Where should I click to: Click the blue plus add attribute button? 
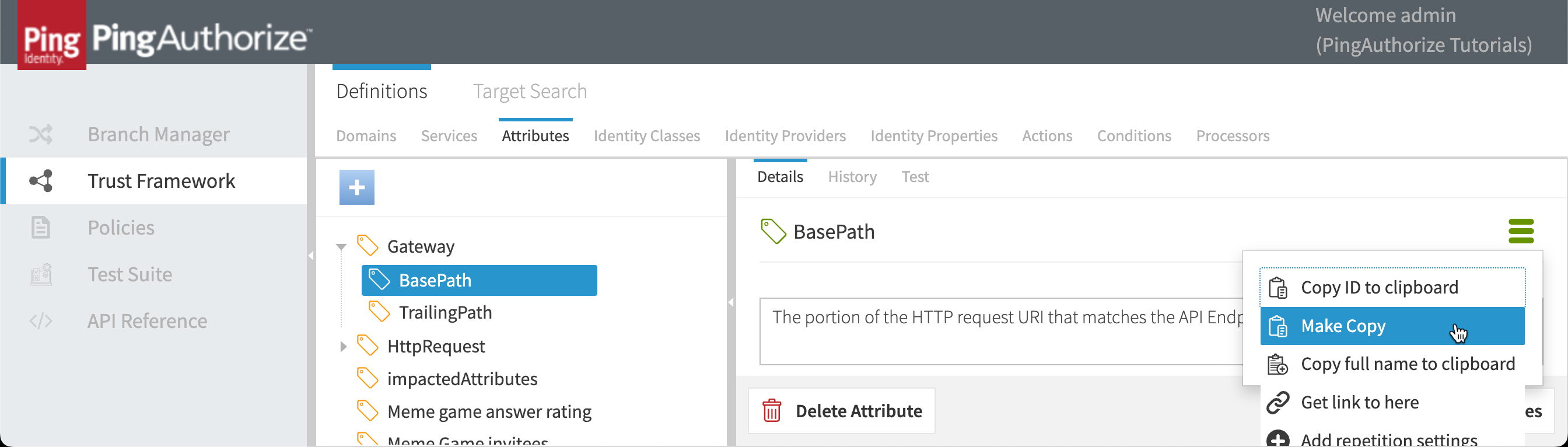[356, 187]
